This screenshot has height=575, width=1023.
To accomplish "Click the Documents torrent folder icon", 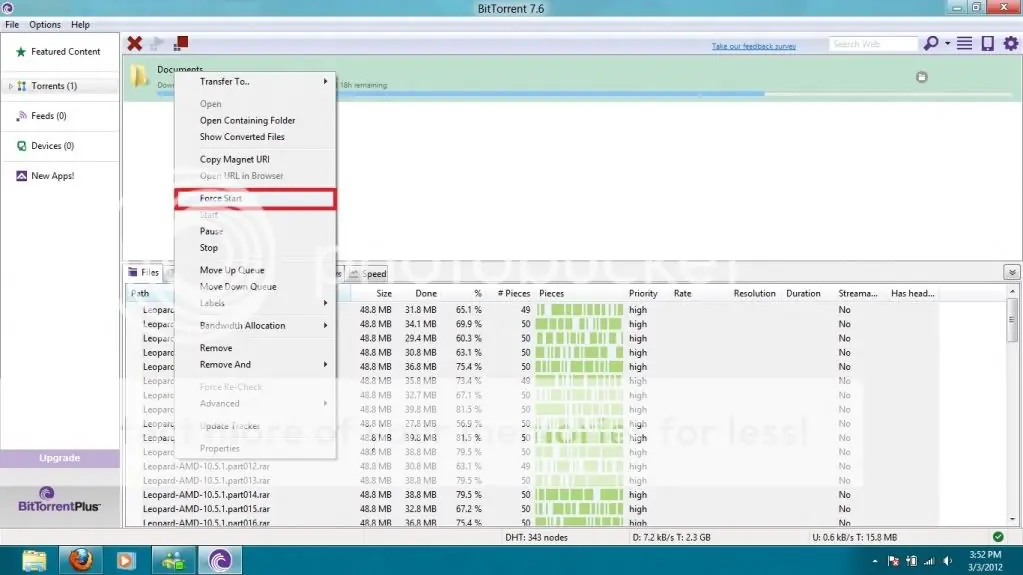I will click(x=139, y=77).
